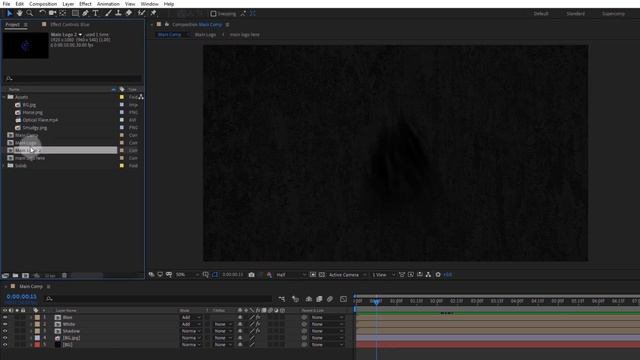Select the Hand tool
The image size is (640, 360).
pos(19,13)
